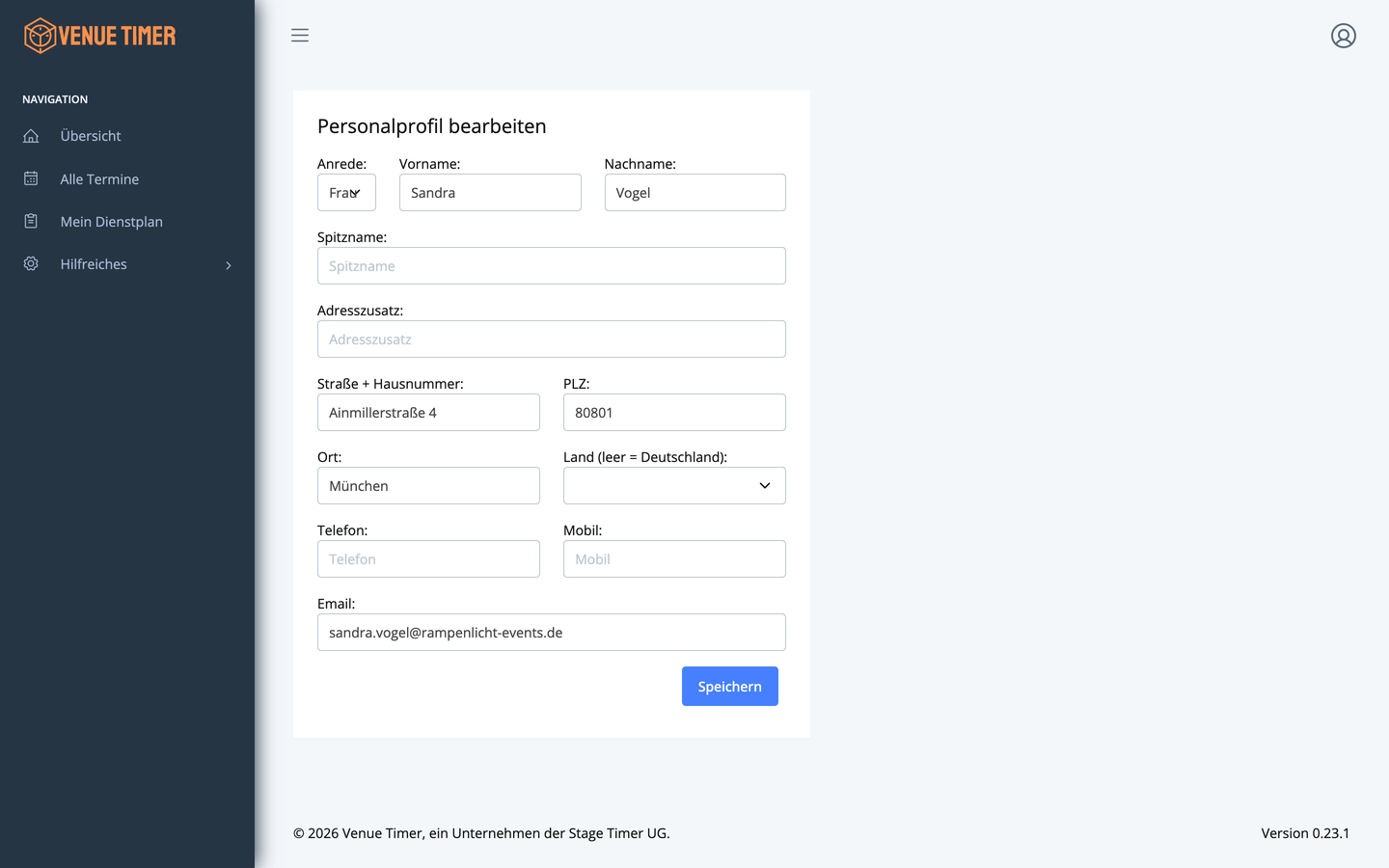This screenshot has height=868, width=1389.
Task: Save profile with Speichern button
Action: tap(730, 687)
